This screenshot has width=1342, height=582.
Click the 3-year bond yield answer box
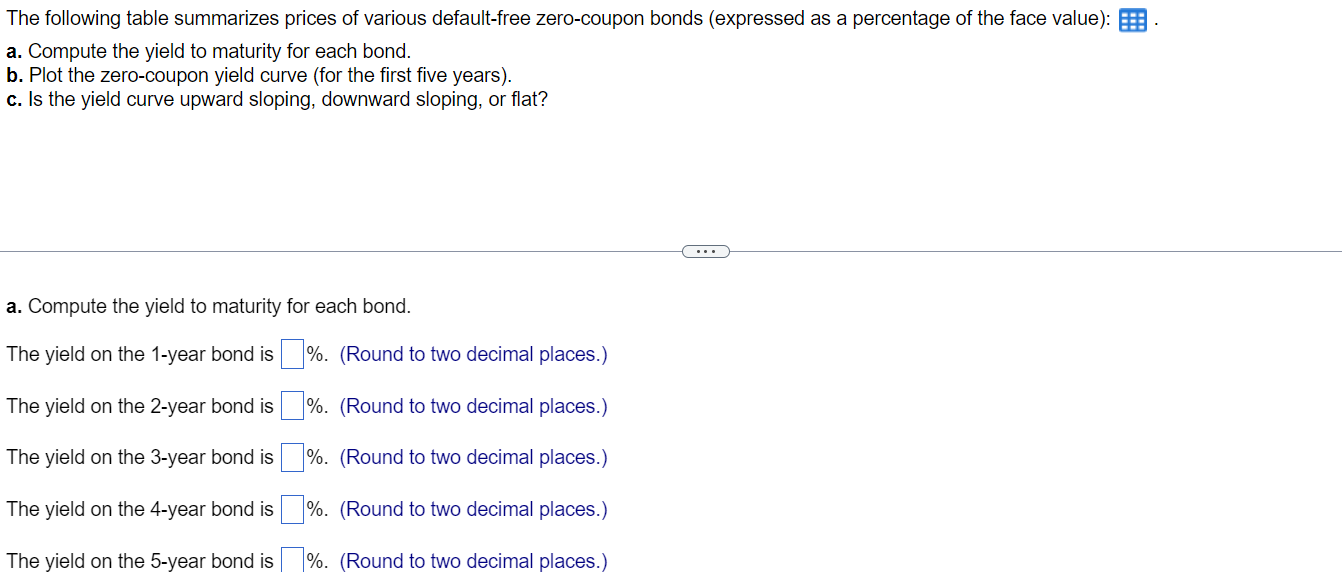pos(291,456)
